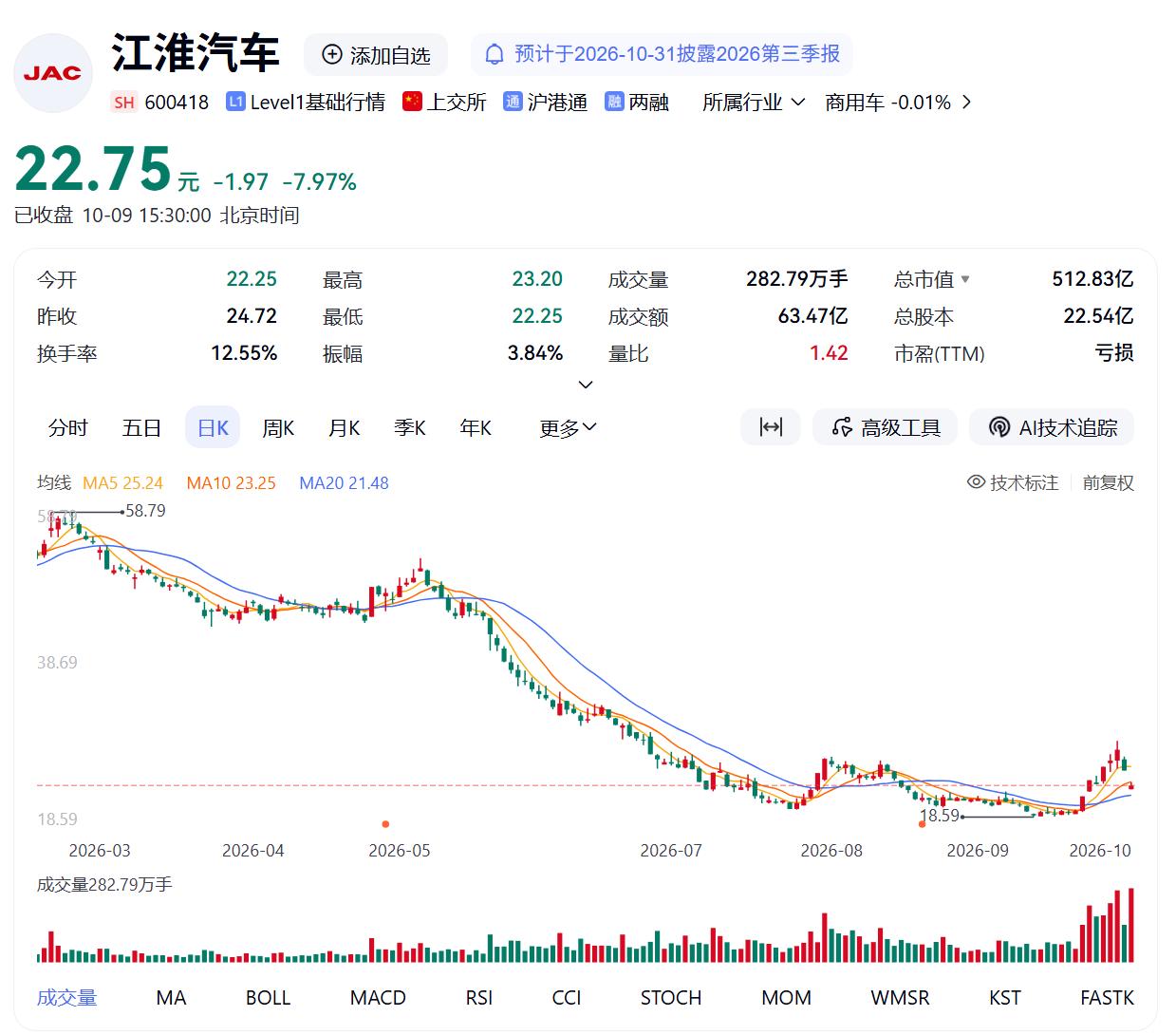
Task: Switch to the 分时 chart tab
Action: click(x=68, y=428)
